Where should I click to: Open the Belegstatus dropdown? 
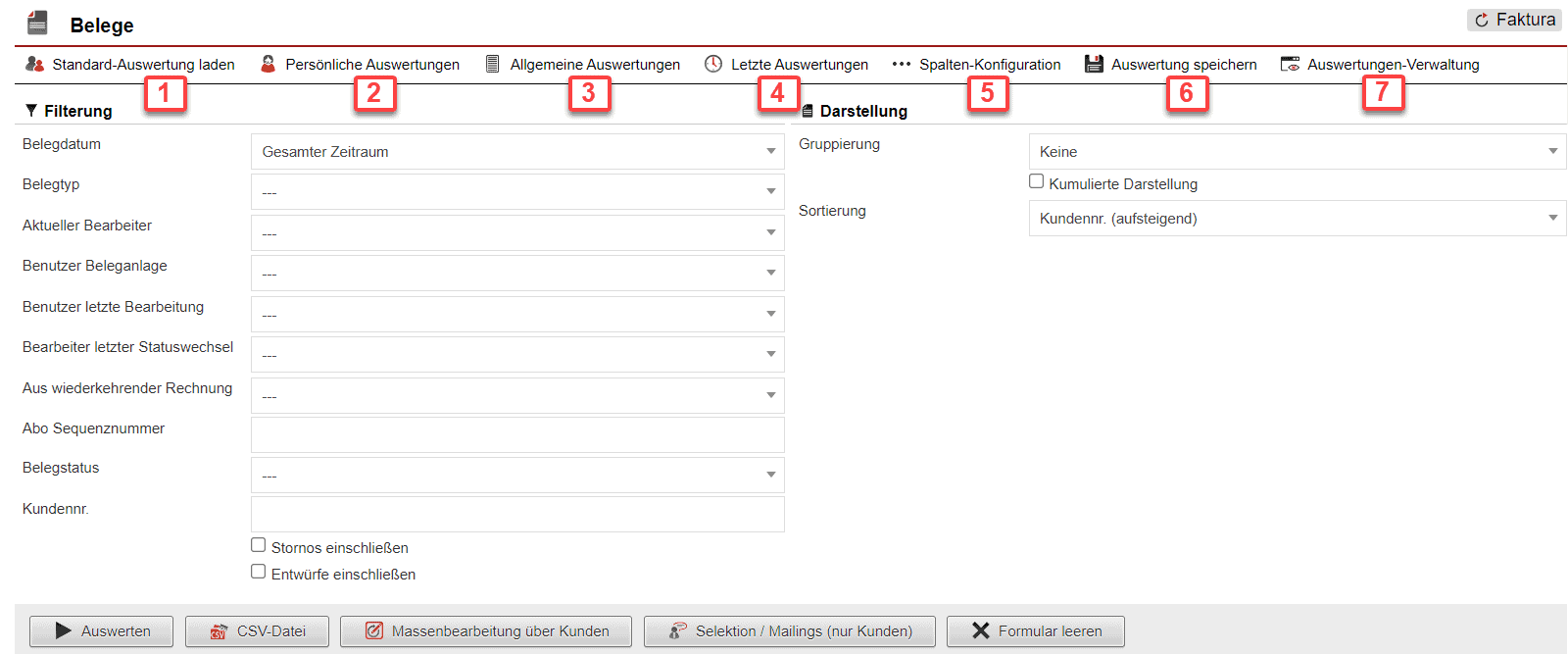coord(517,476)
